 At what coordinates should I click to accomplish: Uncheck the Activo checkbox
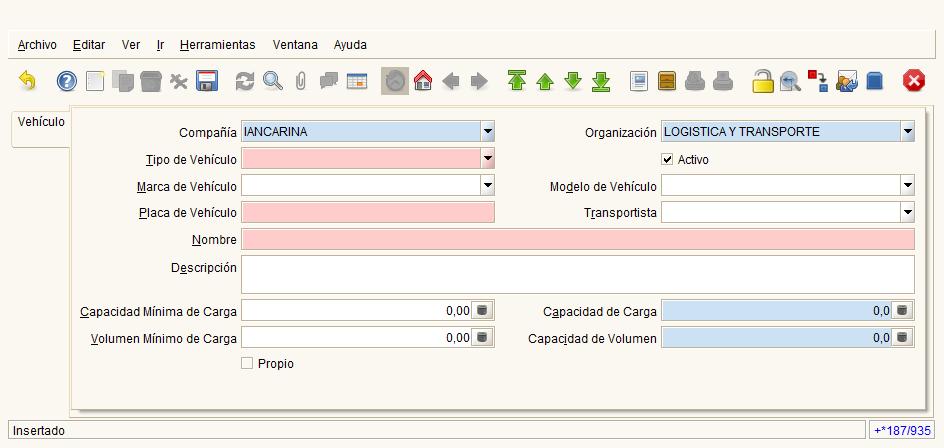667,160
